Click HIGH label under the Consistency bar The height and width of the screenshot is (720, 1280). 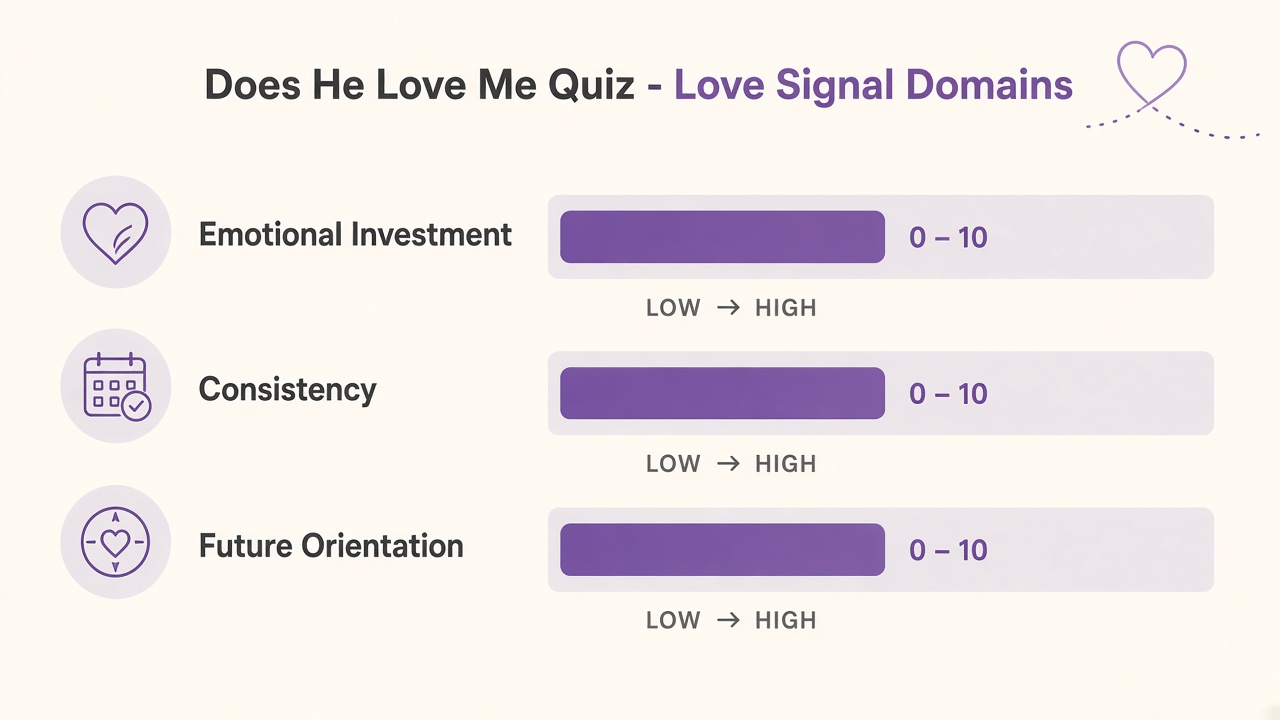click(786, 464)
